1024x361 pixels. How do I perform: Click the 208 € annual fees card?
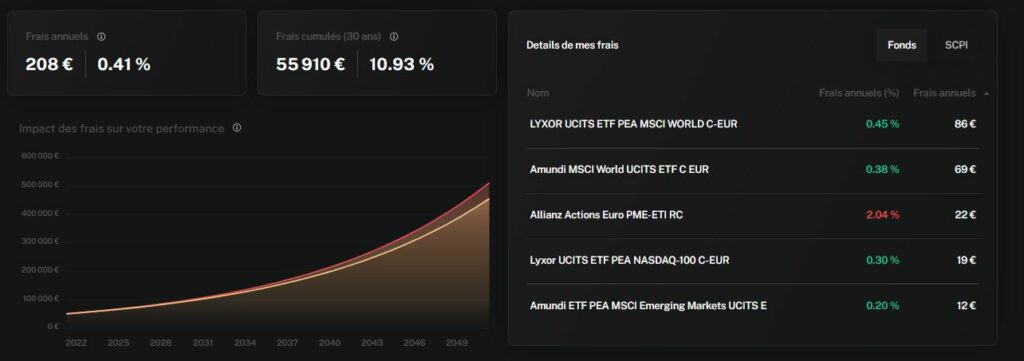click(127, 53)
